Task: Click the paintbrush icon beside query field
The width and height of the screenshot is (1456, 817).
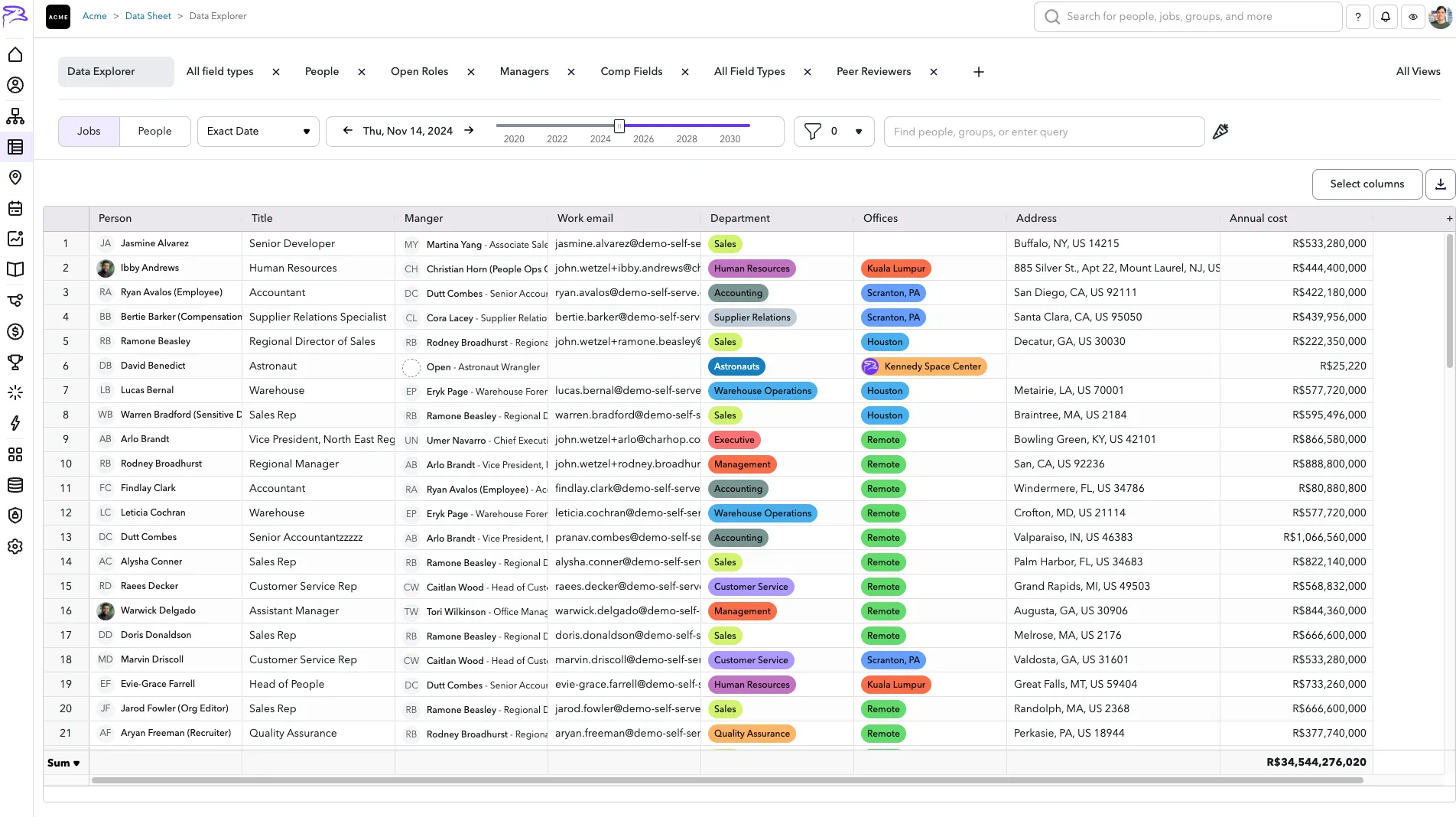Action: coord(1220,132)
